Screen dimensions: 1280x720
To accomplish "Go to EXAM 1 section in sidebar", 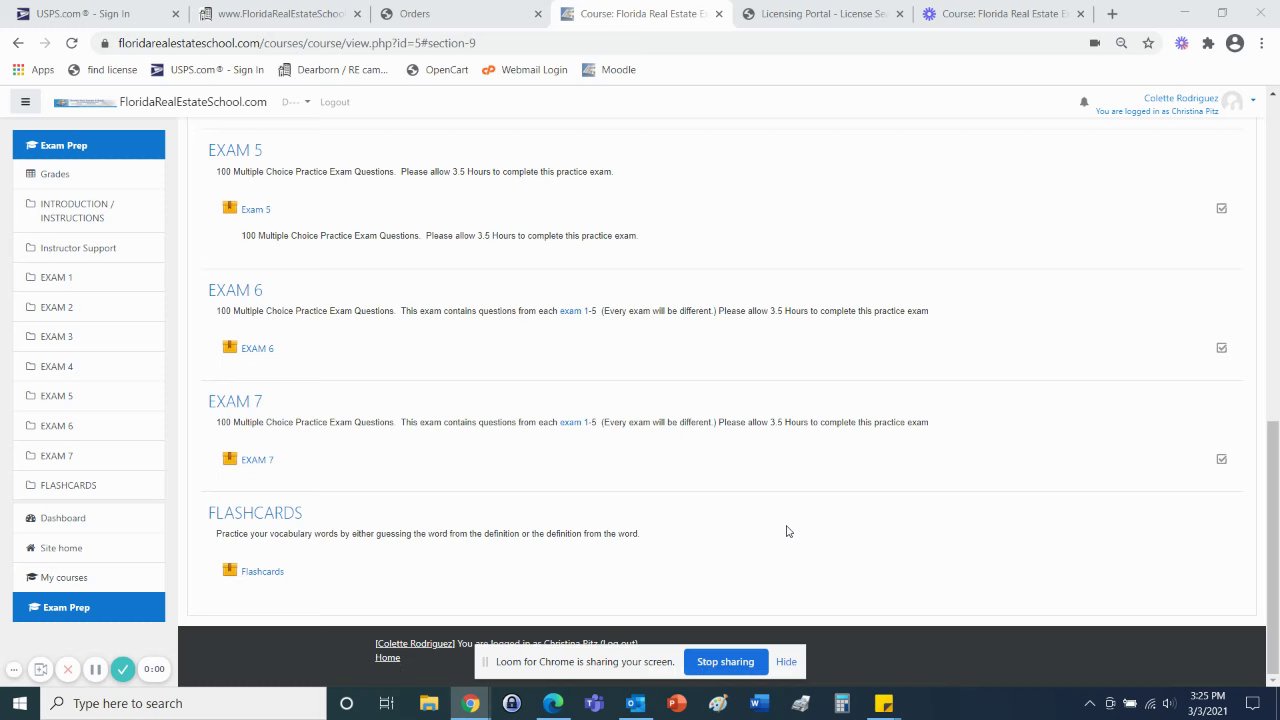I will tap(89, 277).
